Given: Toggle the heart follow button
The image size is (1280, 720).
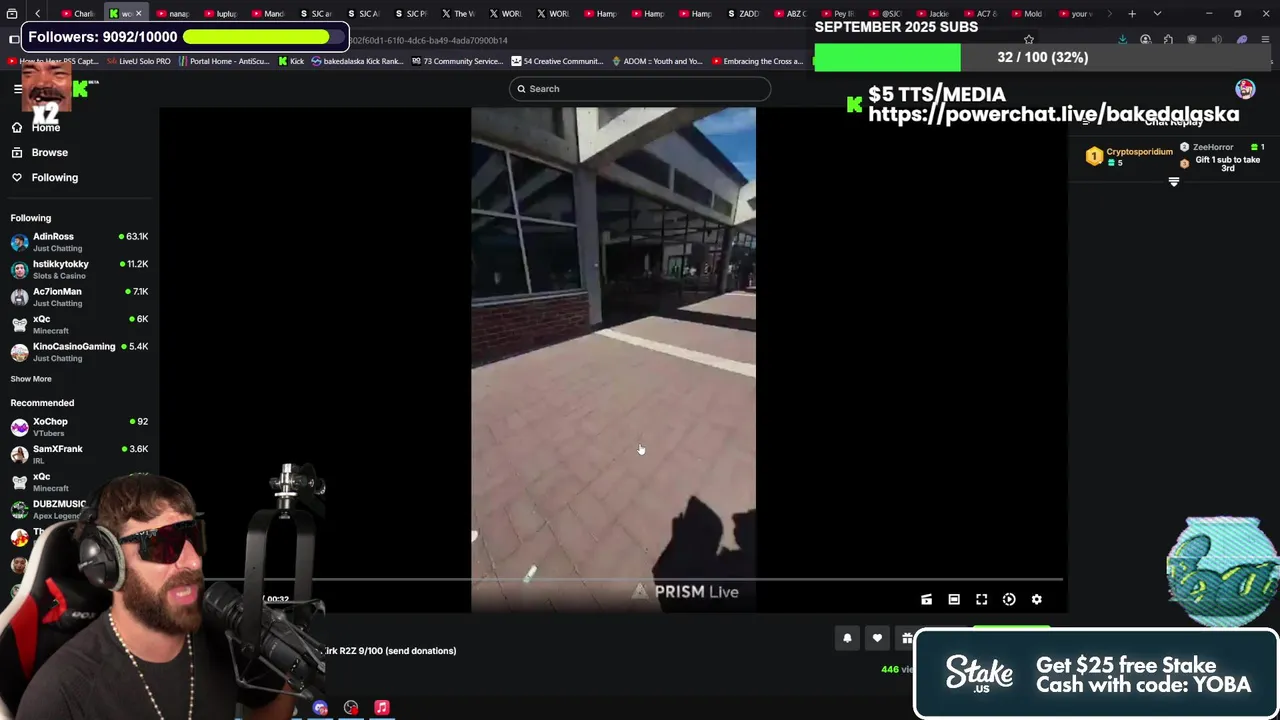Looking at the screenshot, I should [877, 638].
